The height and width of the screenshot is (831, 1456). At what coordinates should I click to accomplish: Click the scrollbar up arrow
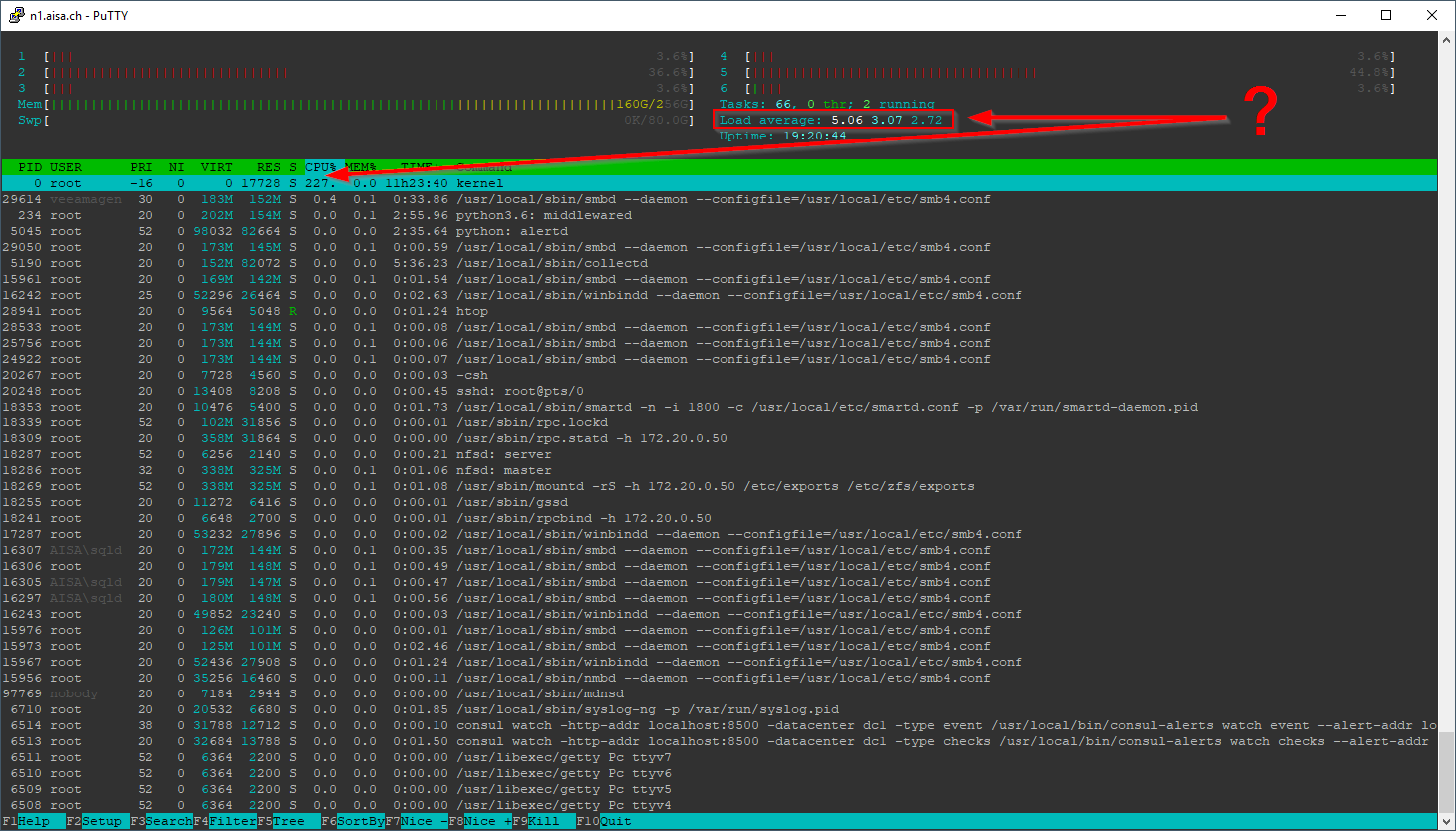(1446, 40)
